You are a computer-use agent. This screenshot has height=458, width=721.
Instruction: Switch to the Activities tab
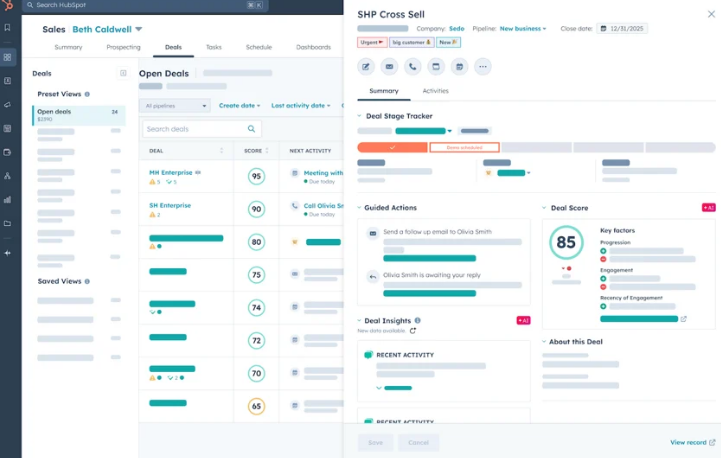click(x=435, y=91)
